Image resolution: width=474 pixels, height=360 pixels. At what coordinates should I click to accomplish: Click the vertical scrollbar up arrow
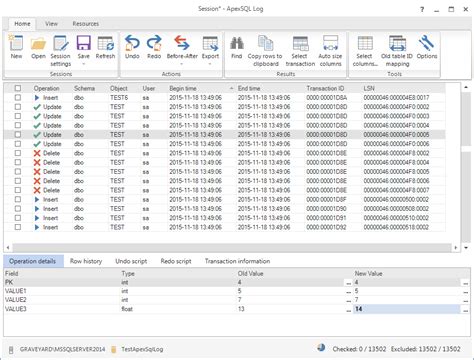[466, 87]
